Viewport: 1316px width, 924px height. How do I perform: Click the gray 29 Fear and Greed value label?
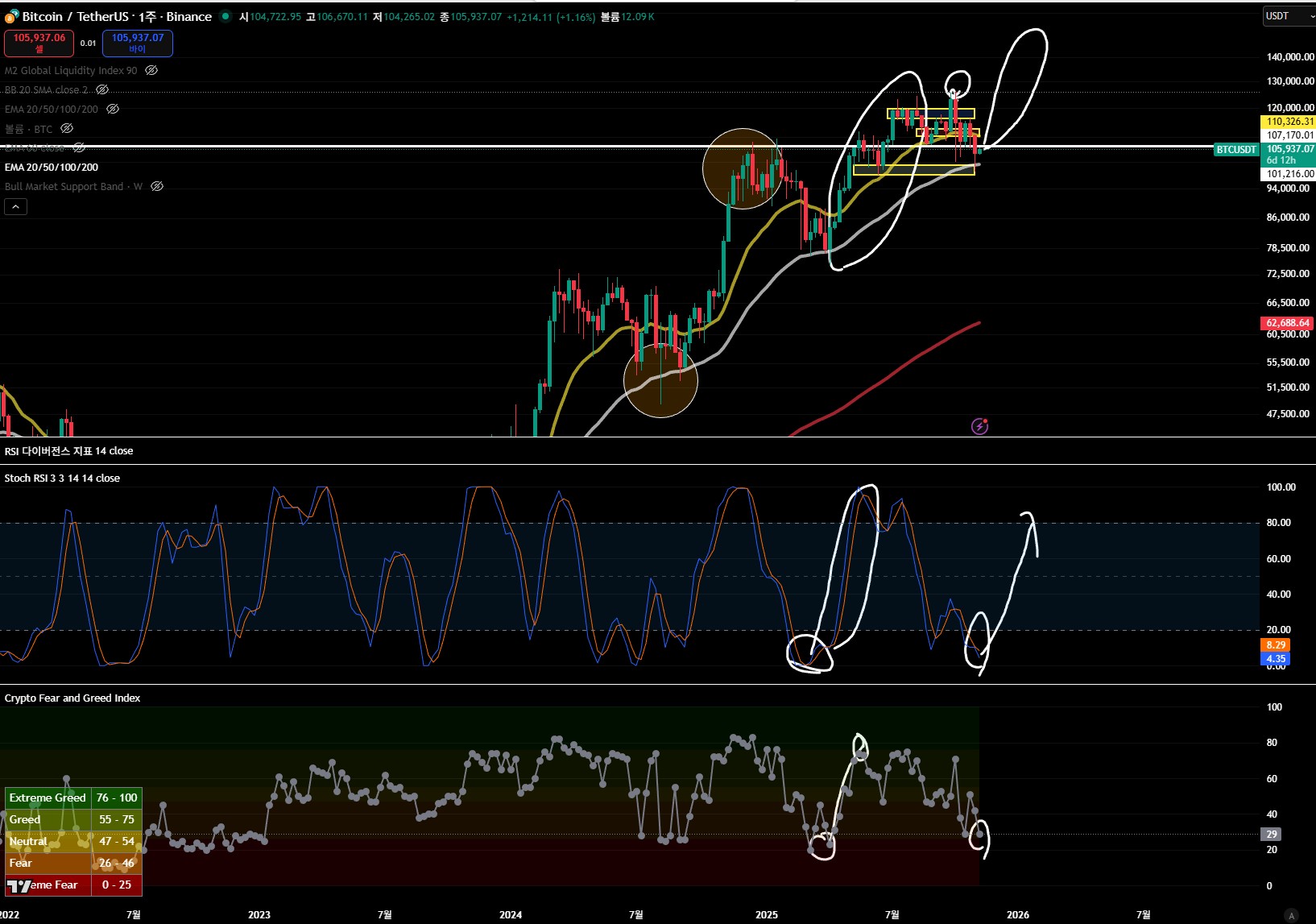tap(1272, 835)
